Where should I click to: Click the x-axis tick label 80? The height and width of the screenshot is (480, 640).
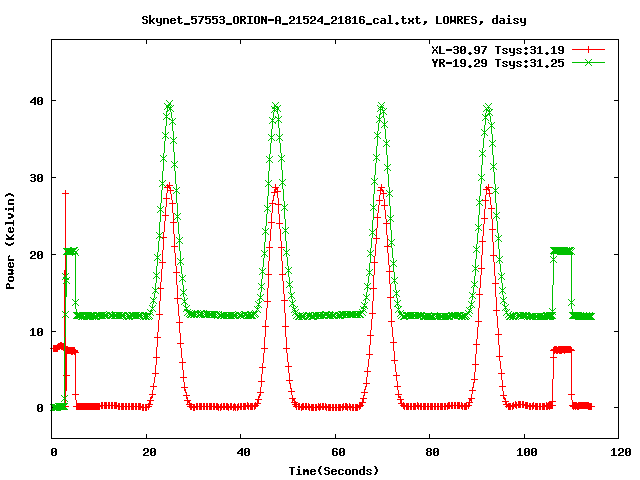(432, 452)
